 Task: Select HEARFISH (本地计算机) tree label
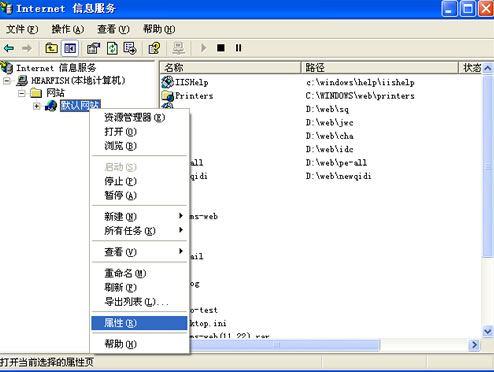tap(78, 80)
